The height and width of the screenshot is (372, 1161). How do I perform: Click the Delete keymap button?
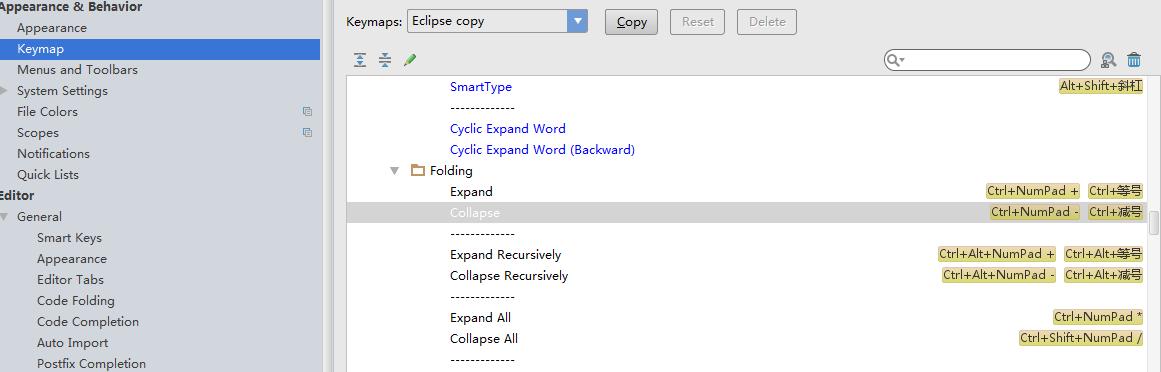click(767, 22)
